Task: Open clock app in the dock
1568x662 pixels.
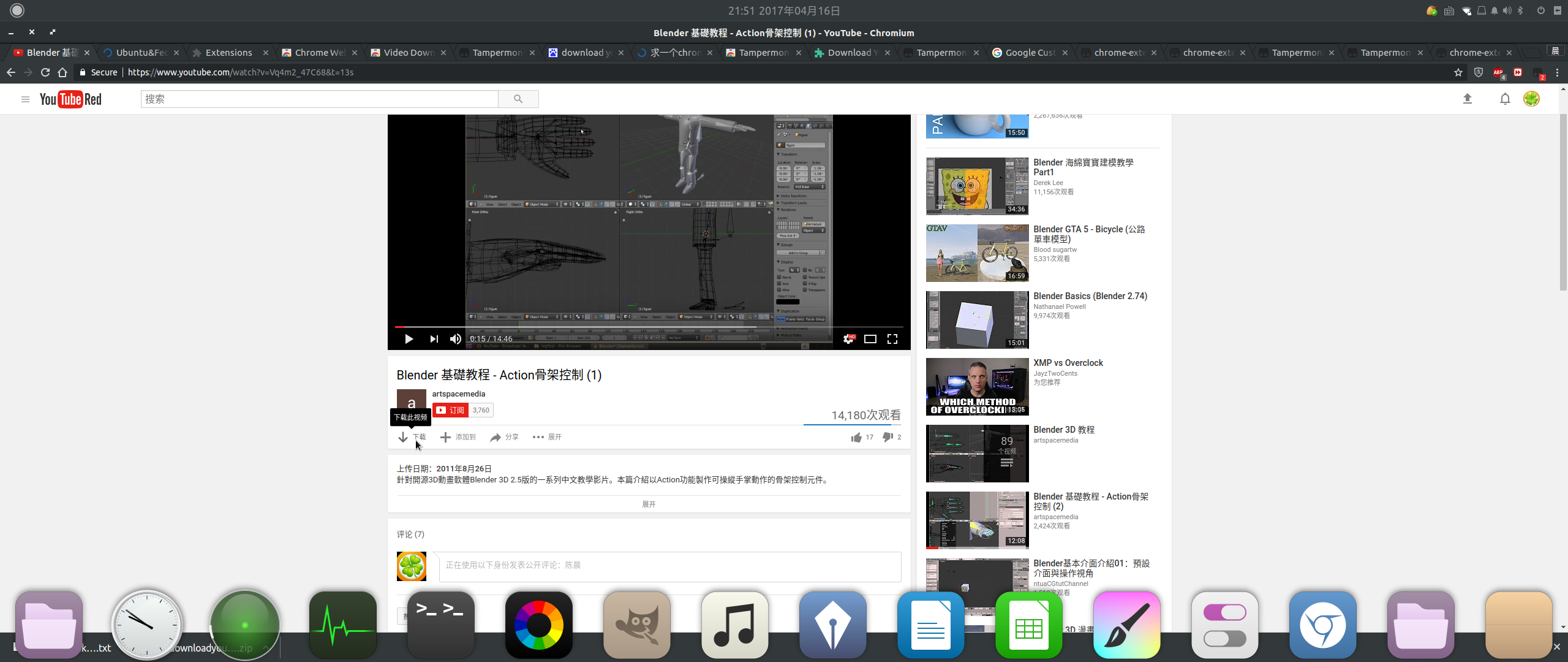Action: 146,625
